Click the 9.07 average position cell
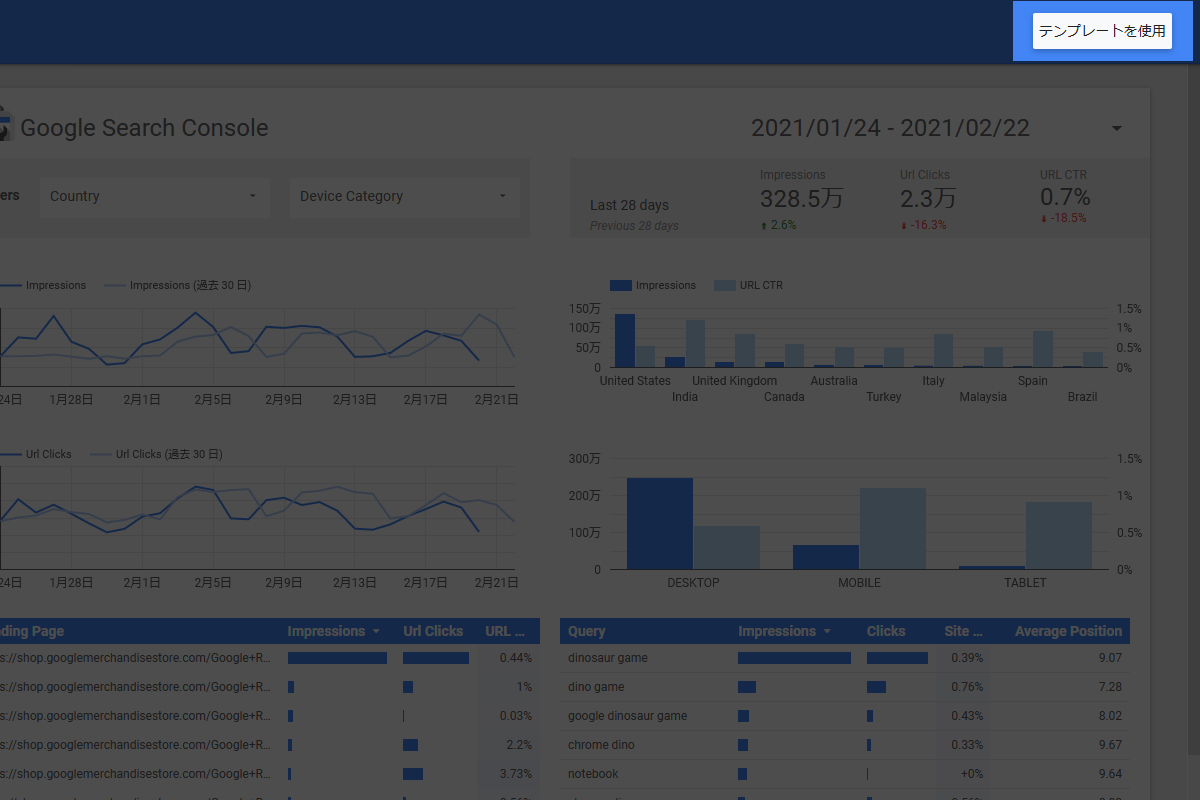1200x800 pixels. (x=1109, y=658)
